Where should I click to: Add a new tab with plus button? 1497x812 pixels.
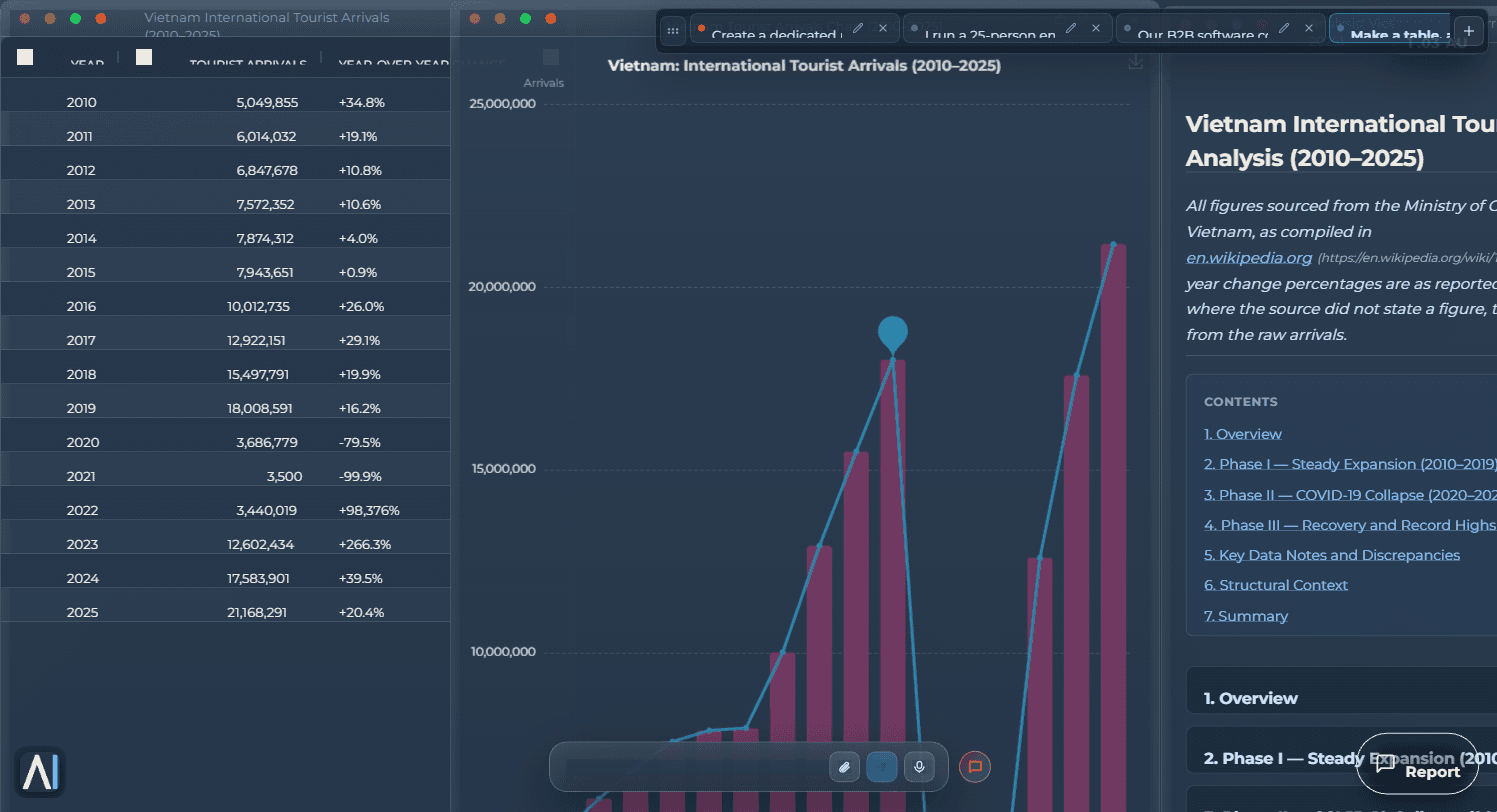click(x=1469, y=30)
